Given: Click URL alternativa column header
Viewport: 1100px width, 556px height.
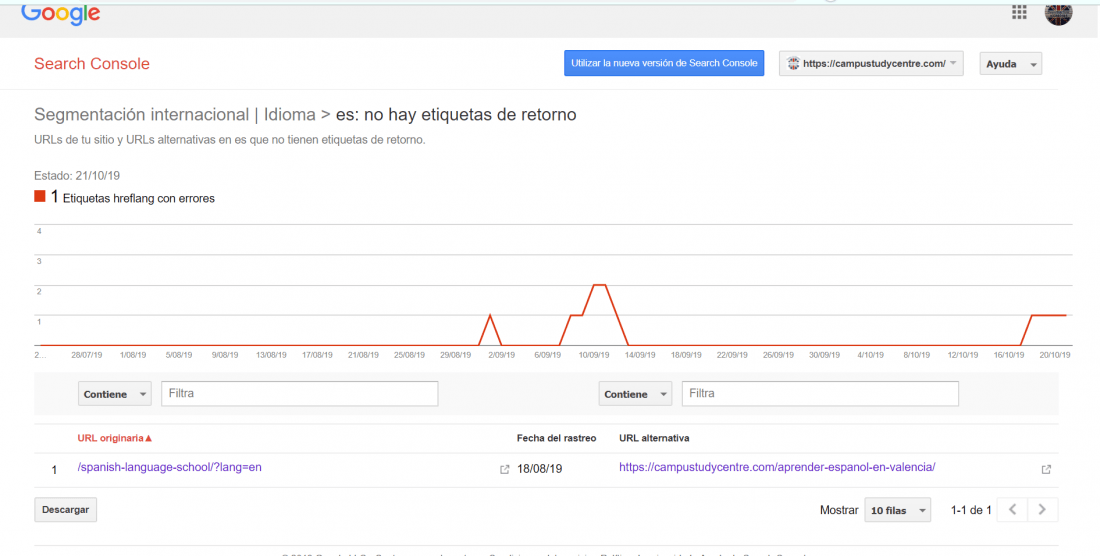Looking at the screenshot, I should pyautogui.click(x=654, y=438).
